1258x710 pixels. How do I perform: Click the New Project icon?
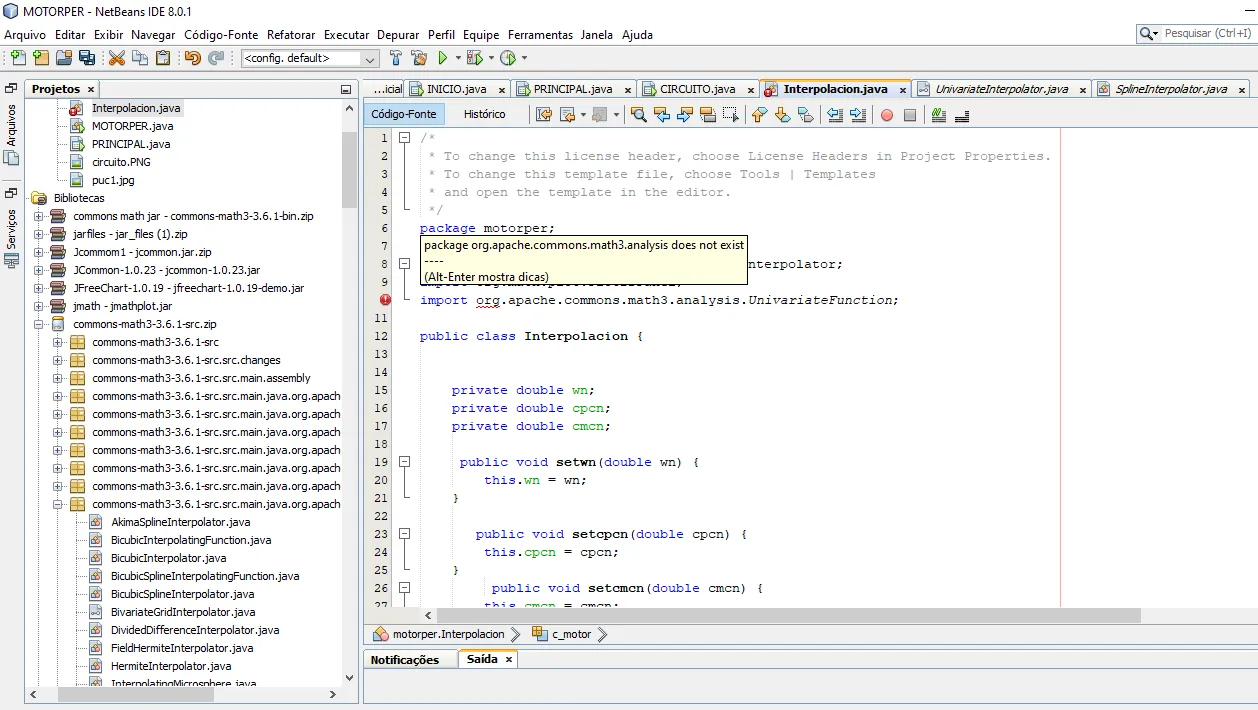click(x=40, y=58)
